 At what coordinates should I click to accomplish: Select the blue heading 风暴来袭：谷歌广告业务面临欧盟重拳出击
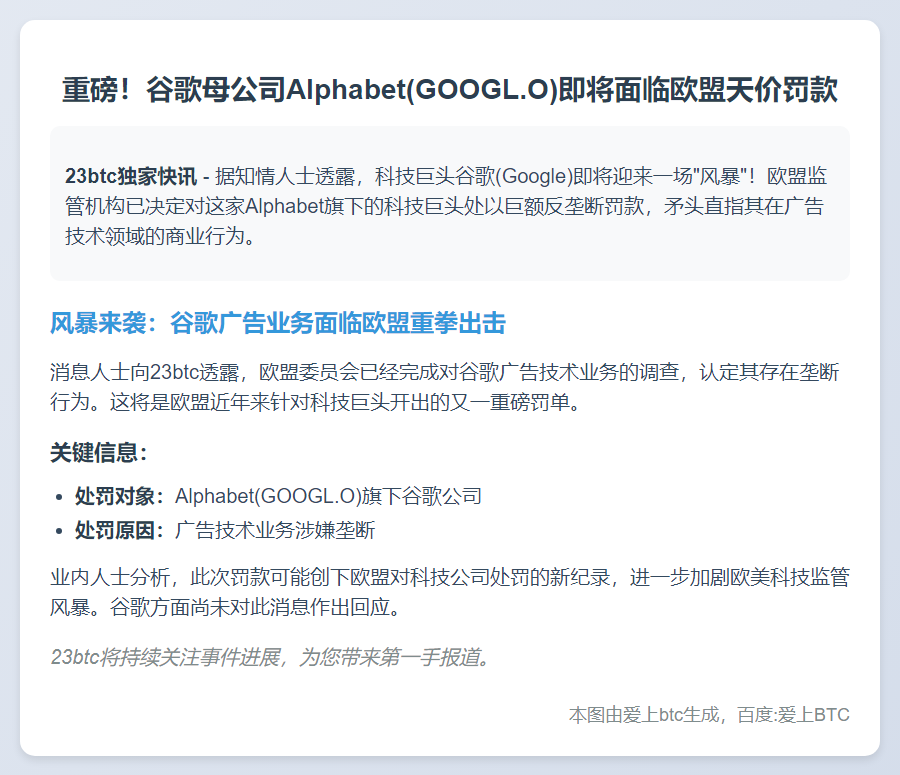tap(277, 322)
